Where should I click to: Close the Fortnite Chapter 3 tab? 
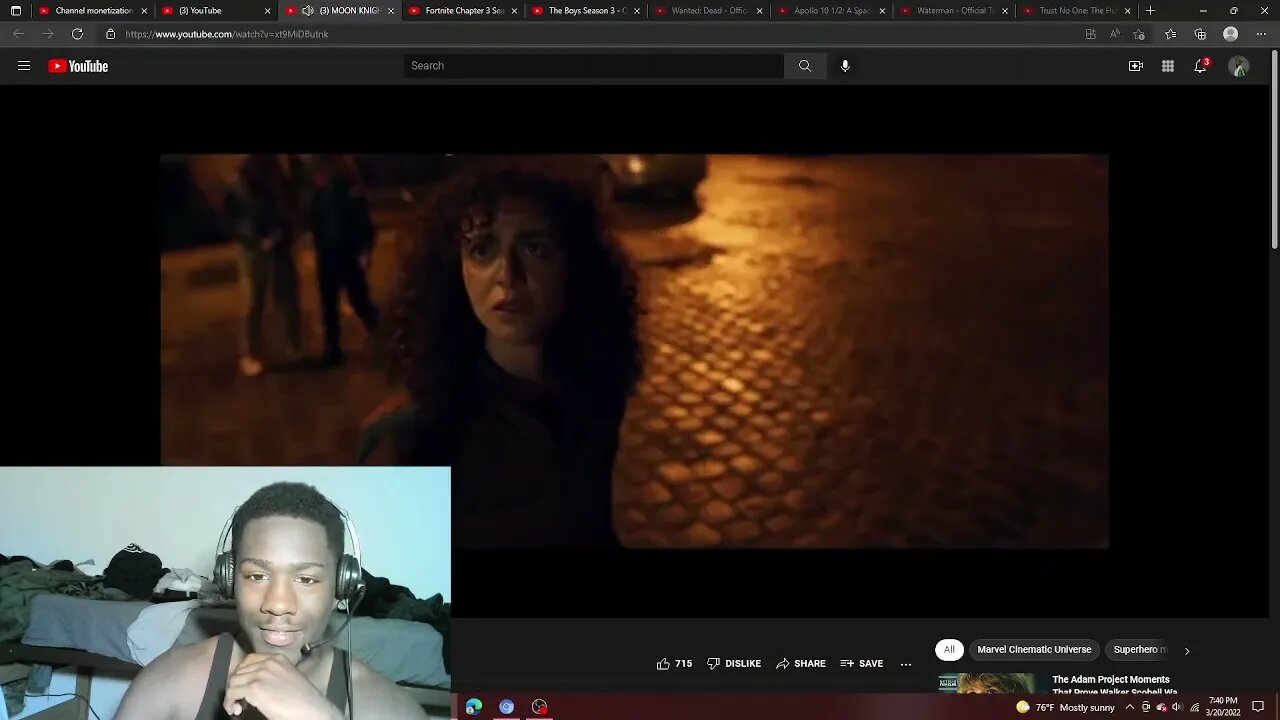514,11
